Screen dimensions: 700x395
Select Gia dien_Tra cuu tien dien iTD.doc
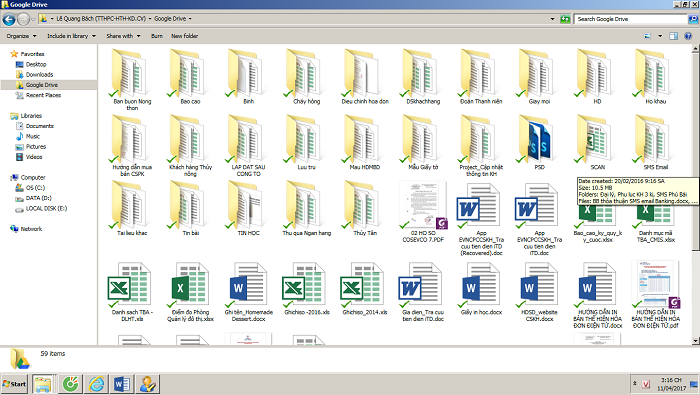(423, 291)
